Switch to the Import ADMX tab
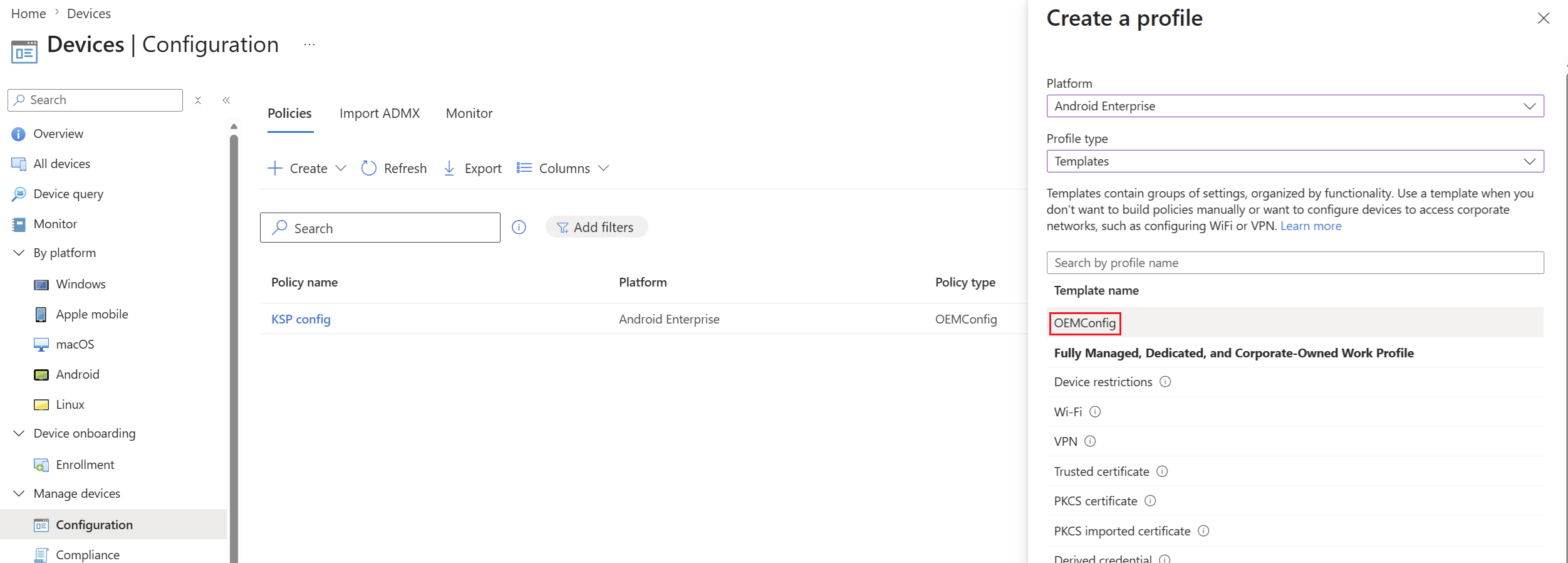Image resolution: width=1568 pixels, height=563 pixels. pos(380,113)
